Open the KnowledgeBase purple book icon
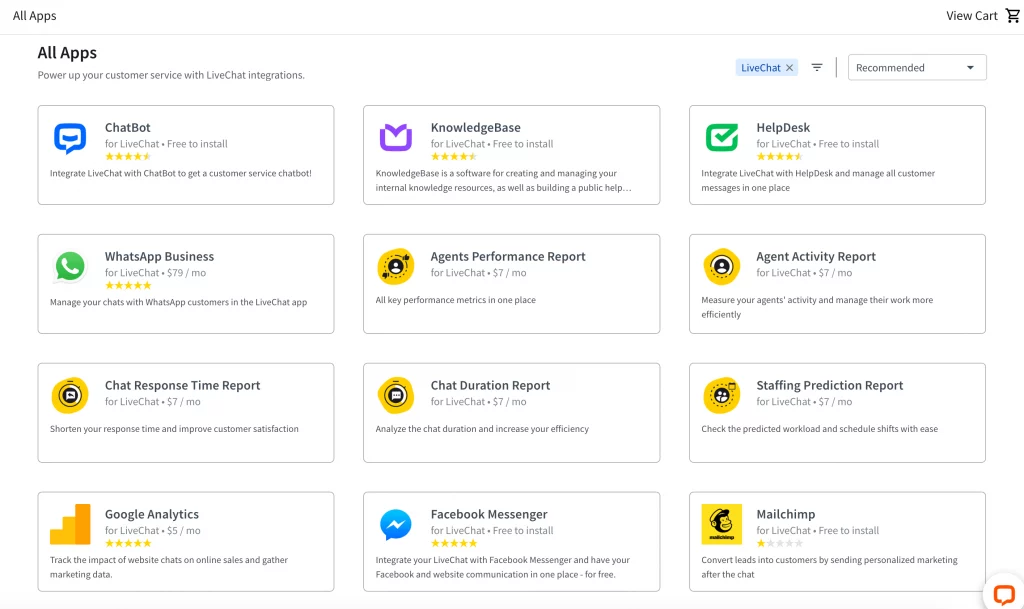This screenshot has width=1024, height=609. pos(396,138)
